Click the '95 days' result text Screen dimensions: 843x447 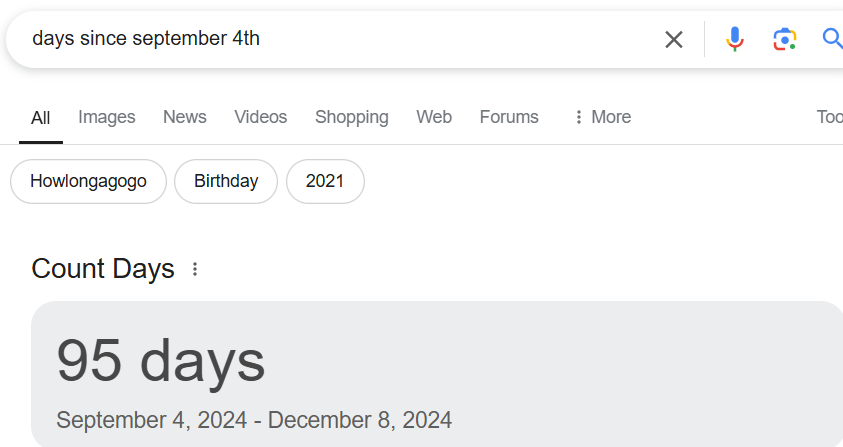161,361
